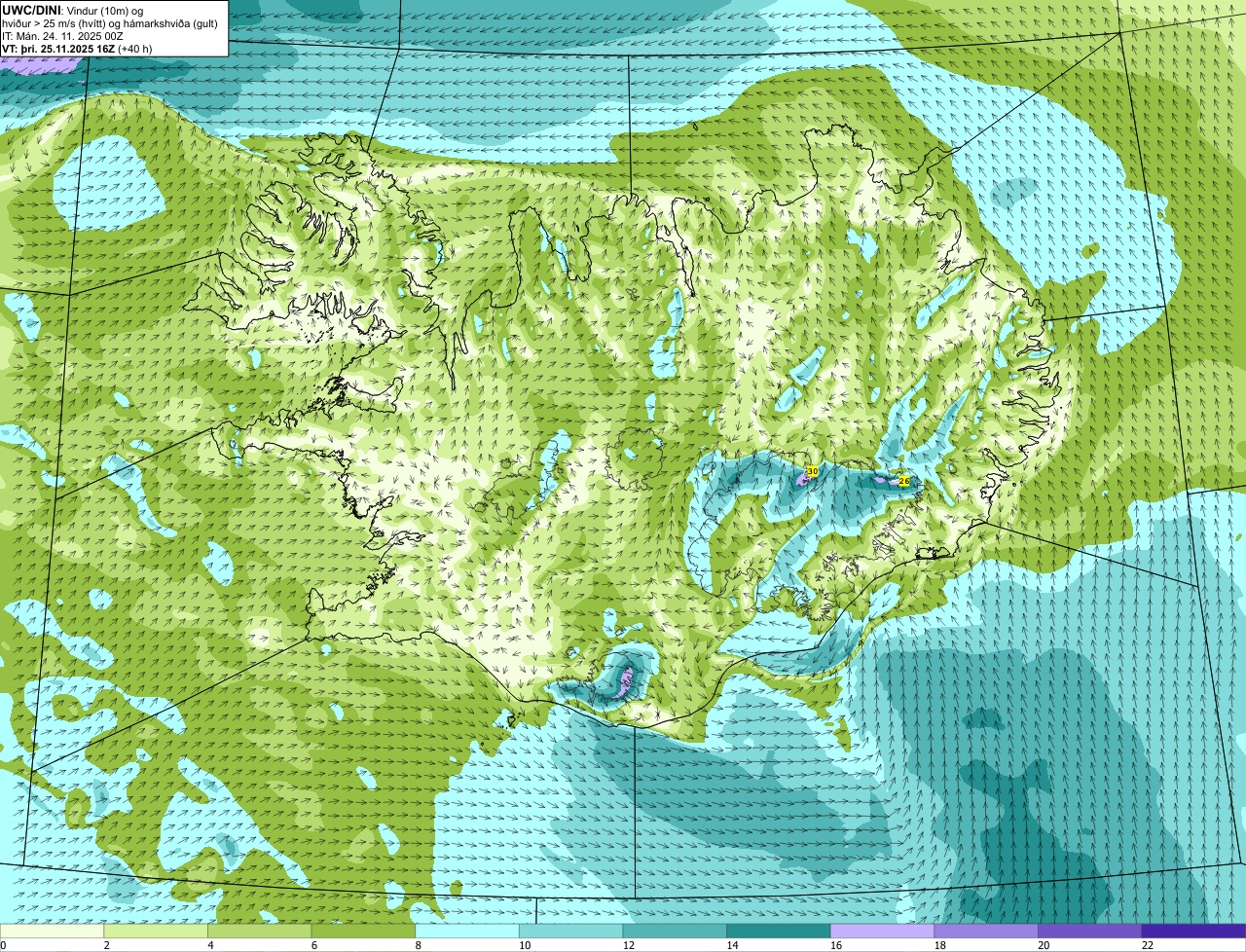
Task: Click the scale label '16' on the color bar
Action: 835,945
